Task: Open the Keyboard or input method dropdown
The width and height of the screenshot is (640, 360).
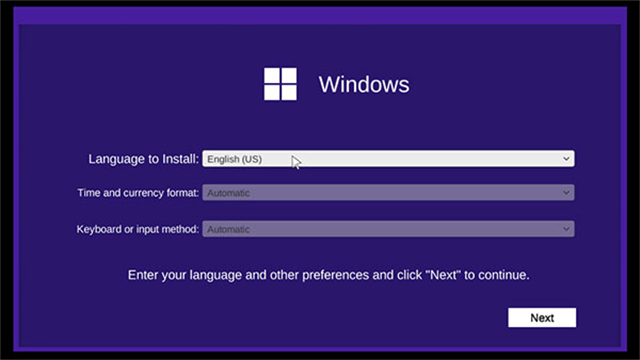Action: click(x=388, y=229)
